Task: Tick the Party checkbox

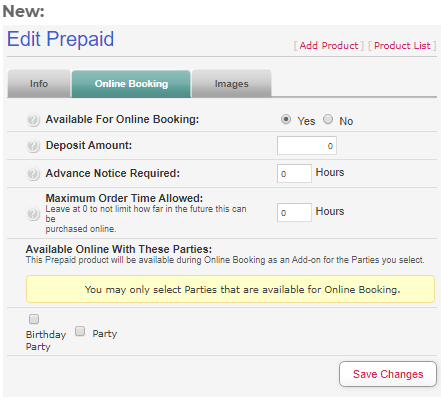Action: tap(80, 331)
